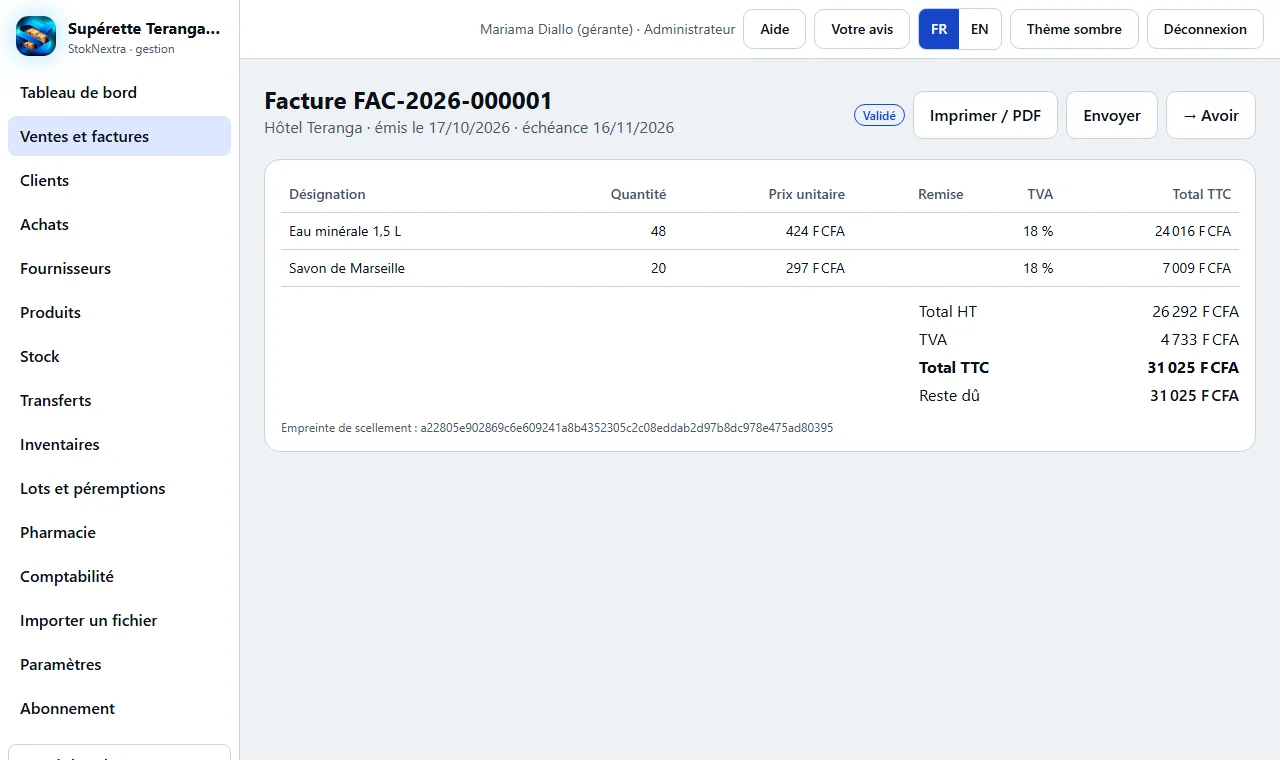Click the Quantité column header
This screenshot has width=1280, height=760.
click(x=638, y=194)
